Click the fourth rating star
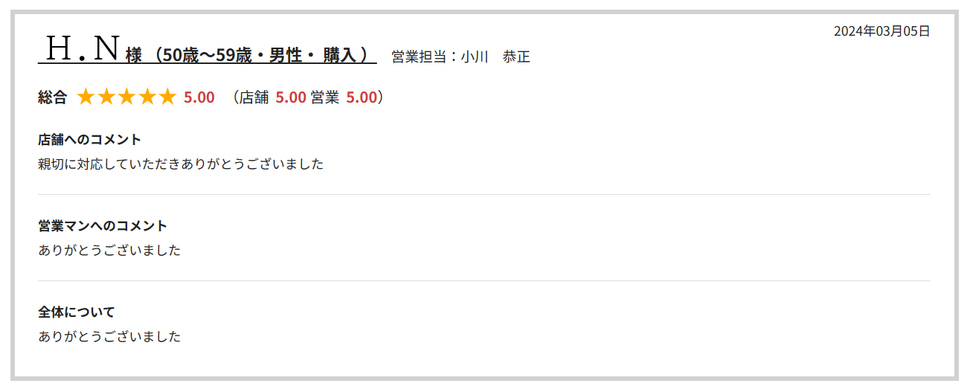This screenshot has width=970, height=392. [x=147, y=97]
